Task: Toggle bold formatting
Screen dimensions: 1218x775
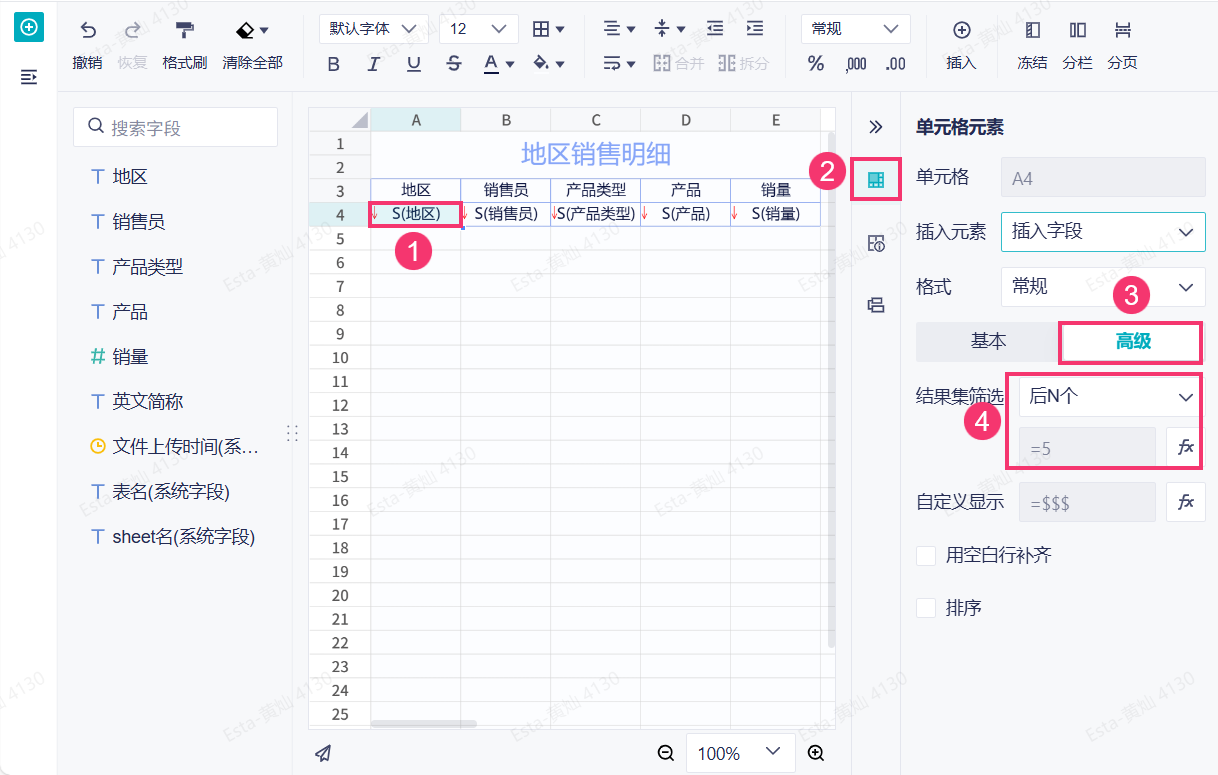Action: [334, 64]
